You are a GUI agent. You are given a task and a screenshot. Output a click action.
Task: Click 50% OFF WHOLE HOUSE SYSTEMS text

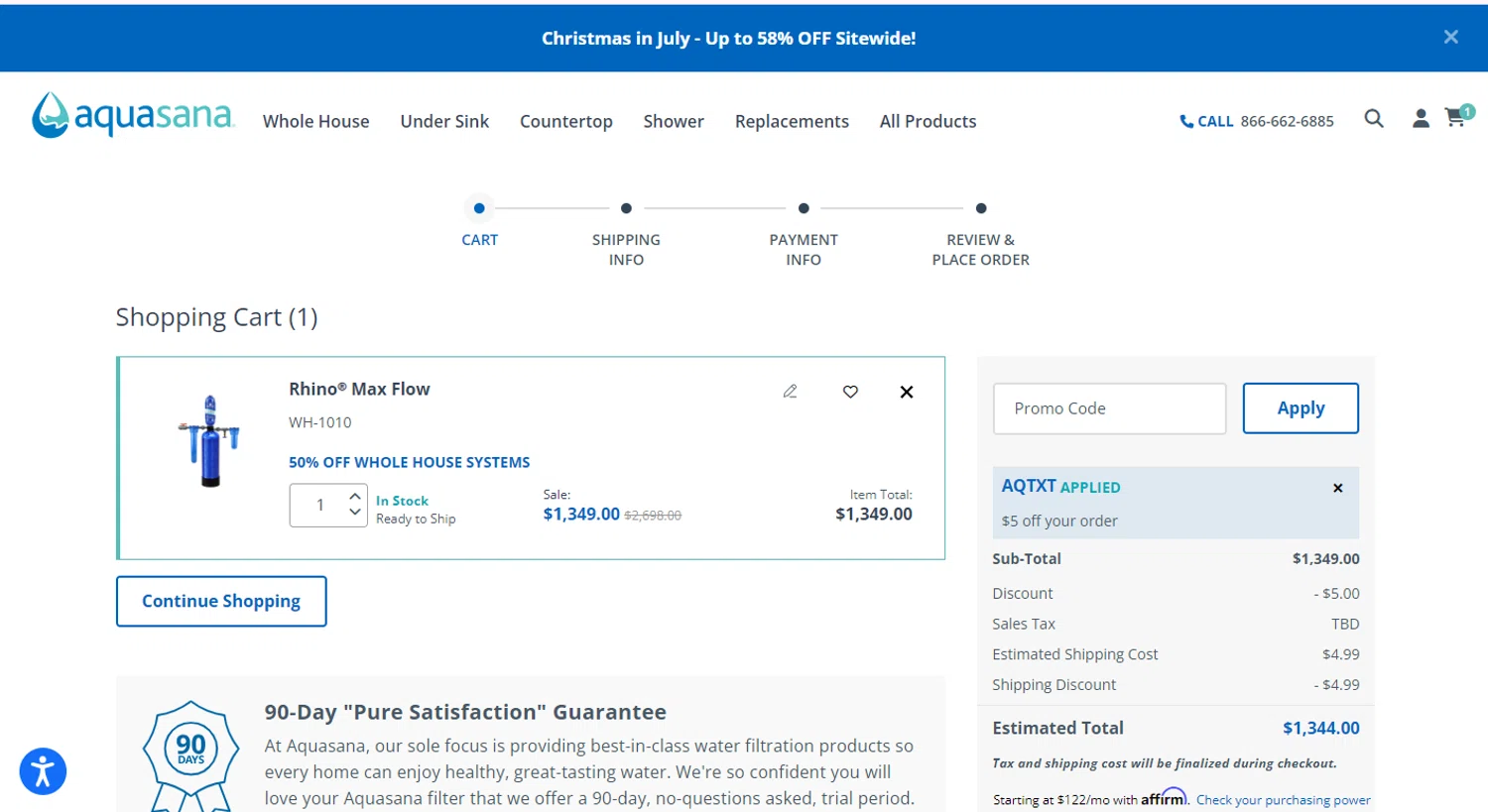[x=409, y=462]
